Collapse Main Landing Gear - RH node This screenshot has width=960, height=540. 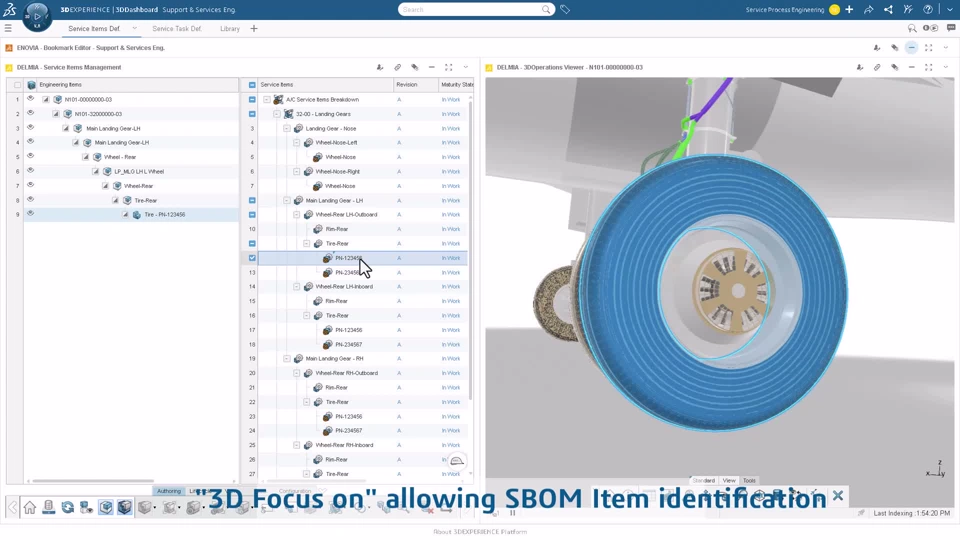click(287, 359)
